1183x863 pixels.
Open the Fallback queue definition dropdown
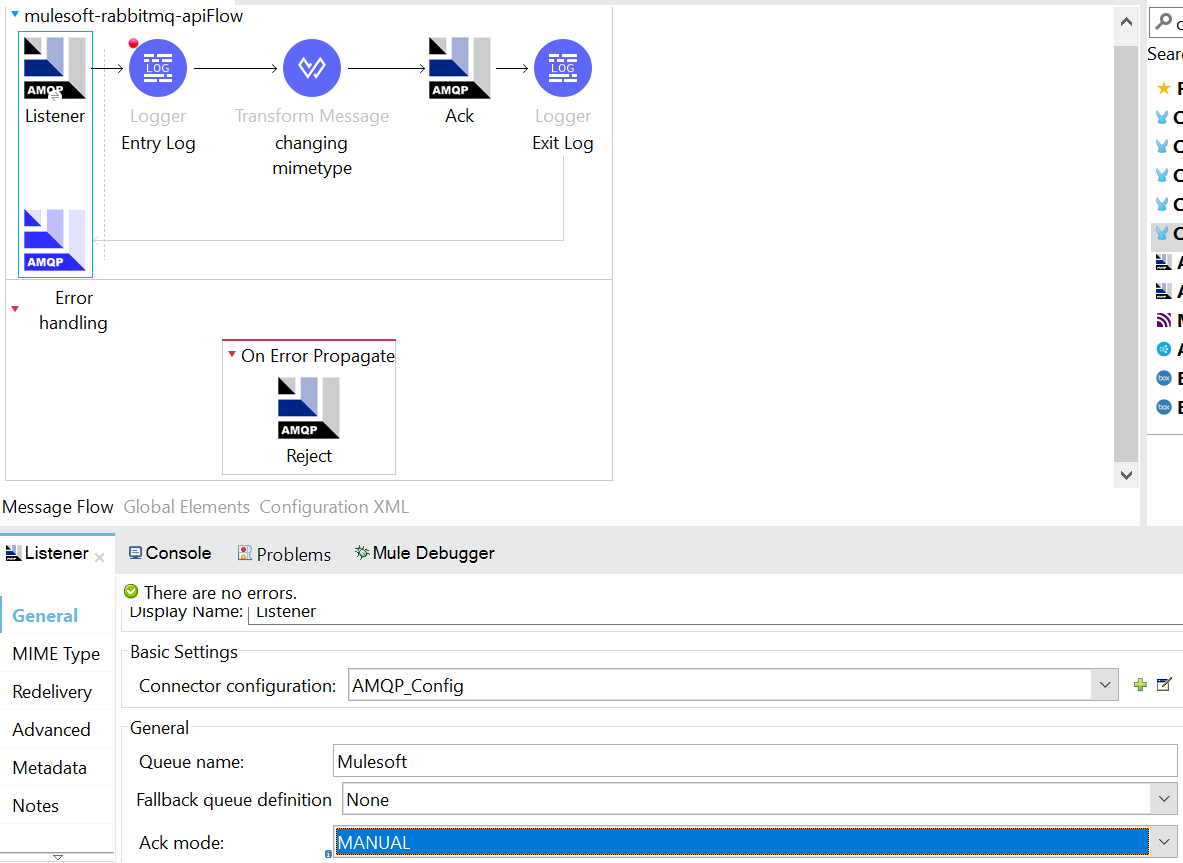coord(1162,800)
